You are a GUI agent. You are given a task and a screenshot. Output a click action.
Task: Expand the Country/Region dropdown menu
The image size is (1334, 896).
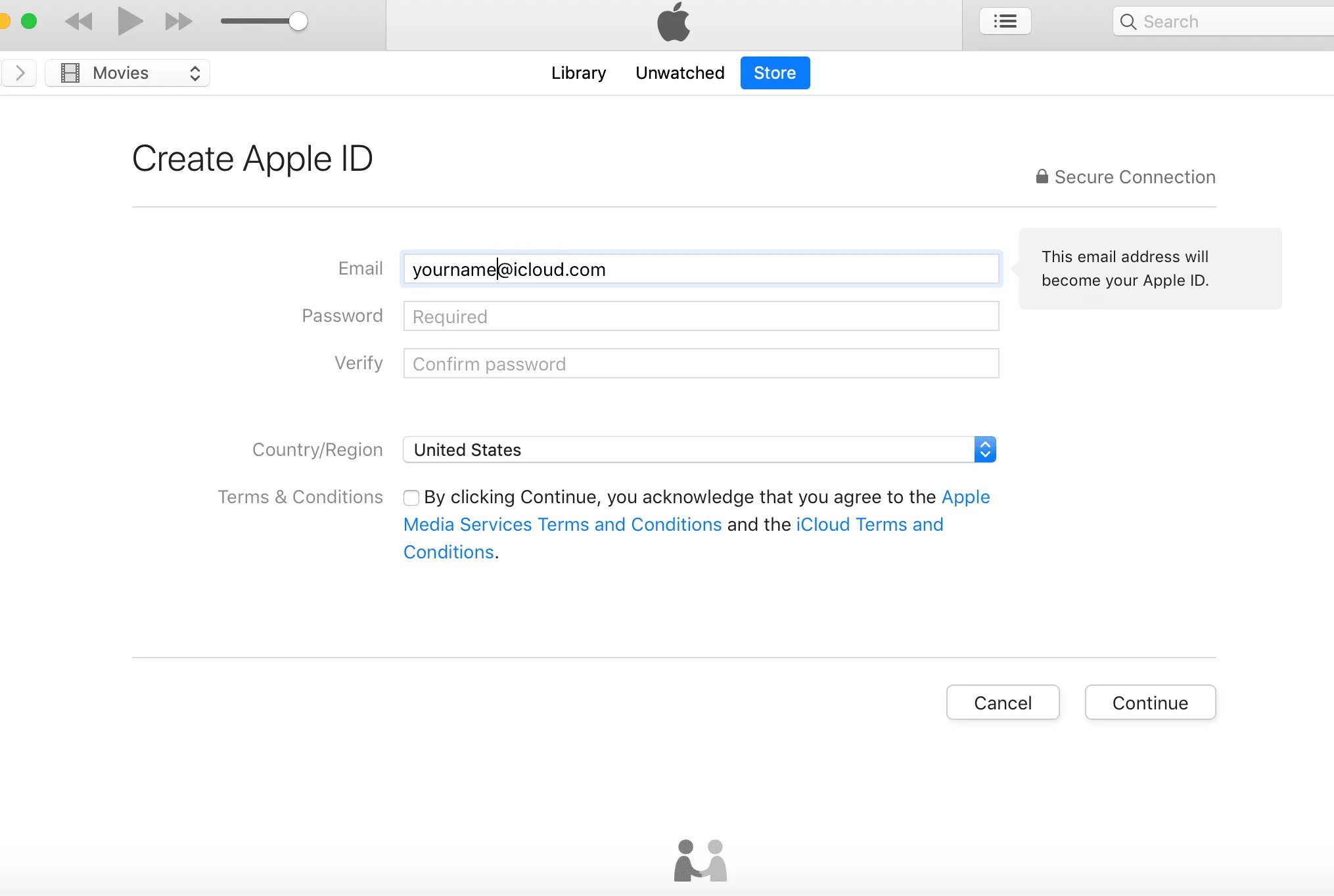pyautogui.click(x=985, y=449)
